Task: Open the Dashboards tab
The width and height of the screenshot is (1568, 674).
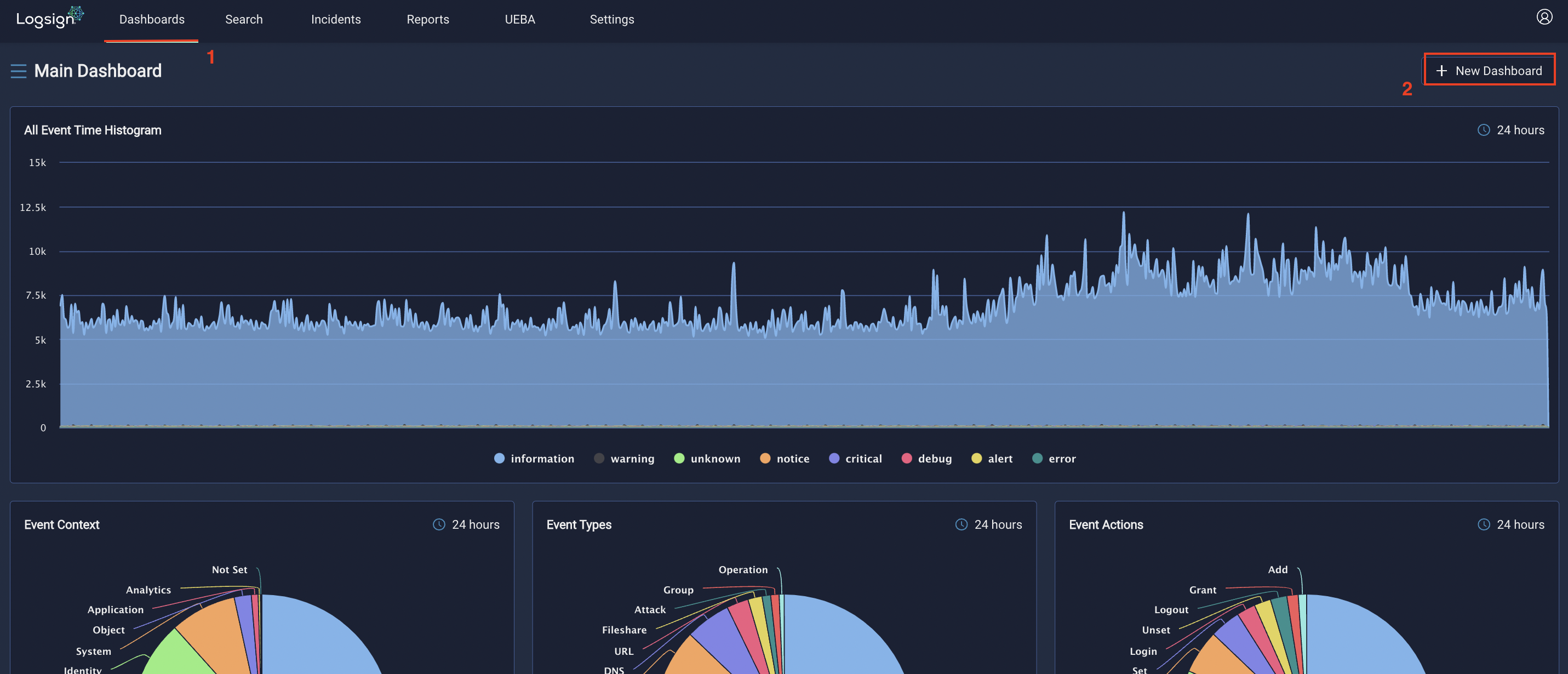Action: click(152, 20)
